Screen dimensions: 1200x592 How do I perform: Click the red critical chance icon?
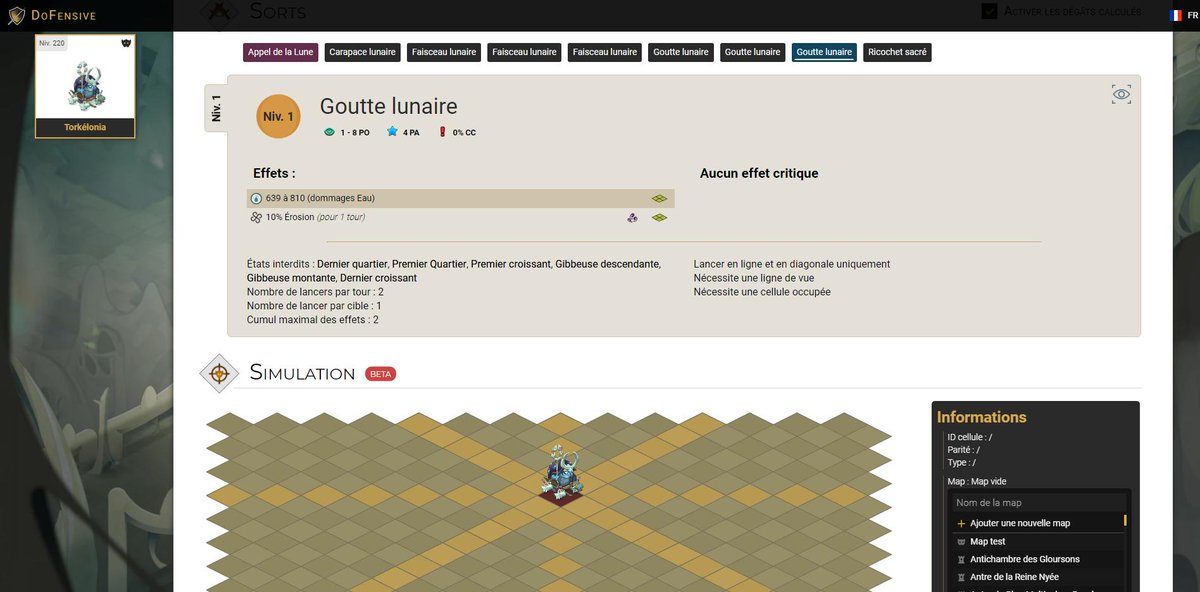[442, 131]
